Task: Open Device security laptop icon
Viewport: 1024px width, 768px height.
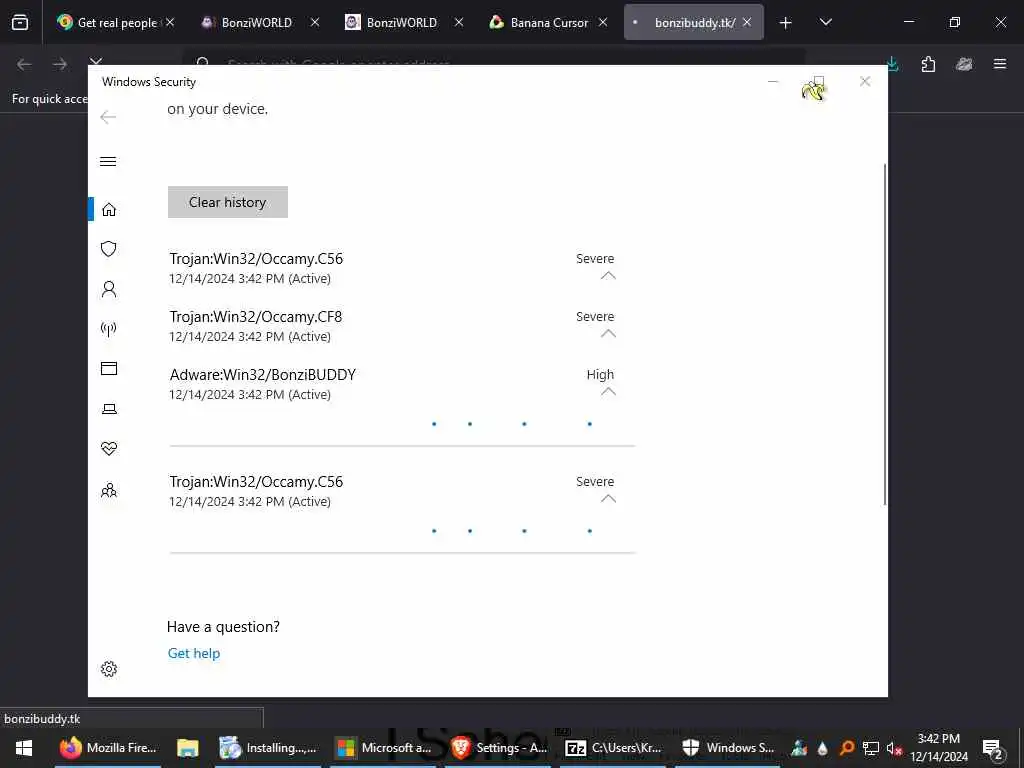Action: pos(109,409)
